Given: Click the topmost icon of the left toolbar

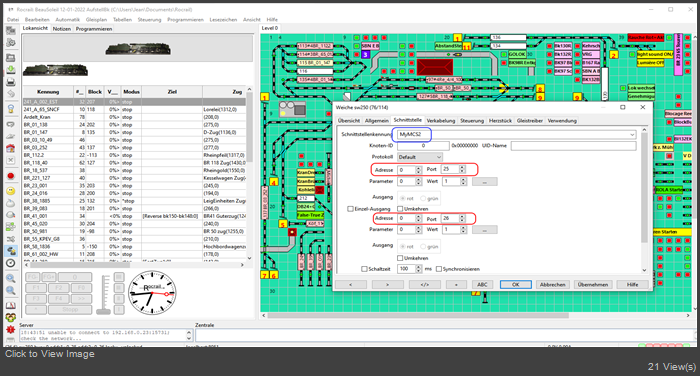Looking at the screenshot, I should click(x=11, y=31).
